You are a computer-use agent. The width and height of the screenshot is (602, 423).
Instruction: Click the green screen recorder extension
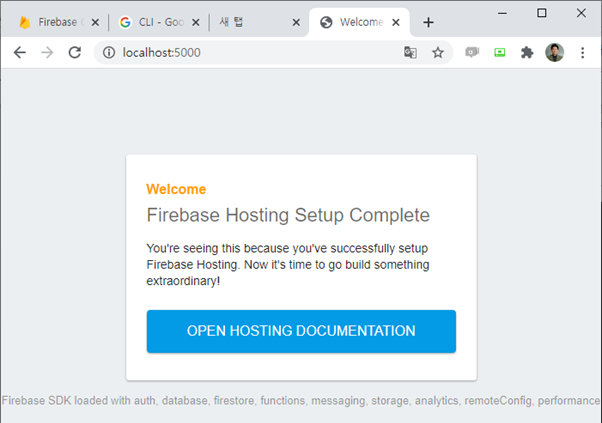click(499, 52)
